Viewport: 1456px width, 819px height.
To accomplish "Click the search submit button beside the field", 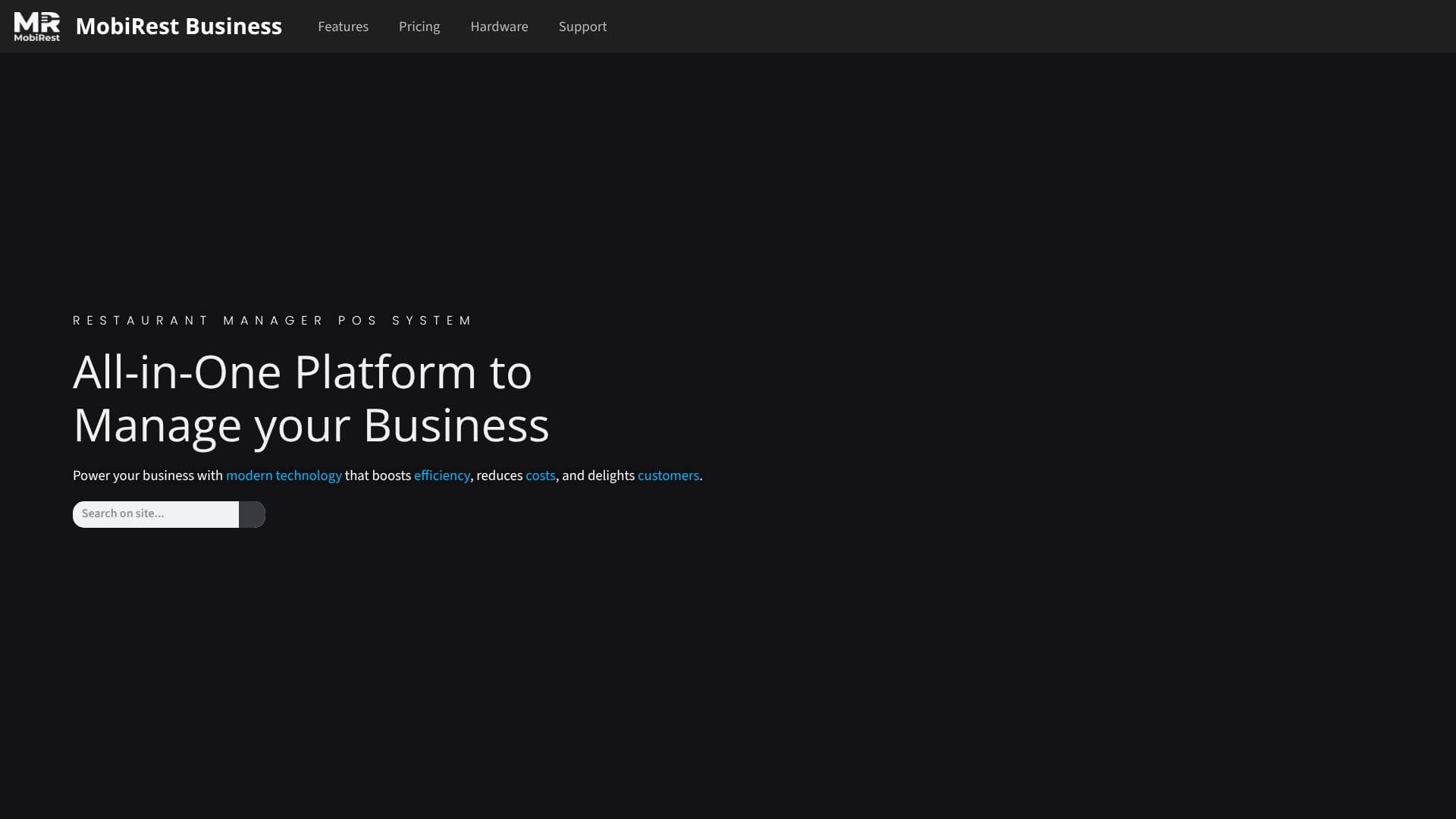I will coord(252,514).
